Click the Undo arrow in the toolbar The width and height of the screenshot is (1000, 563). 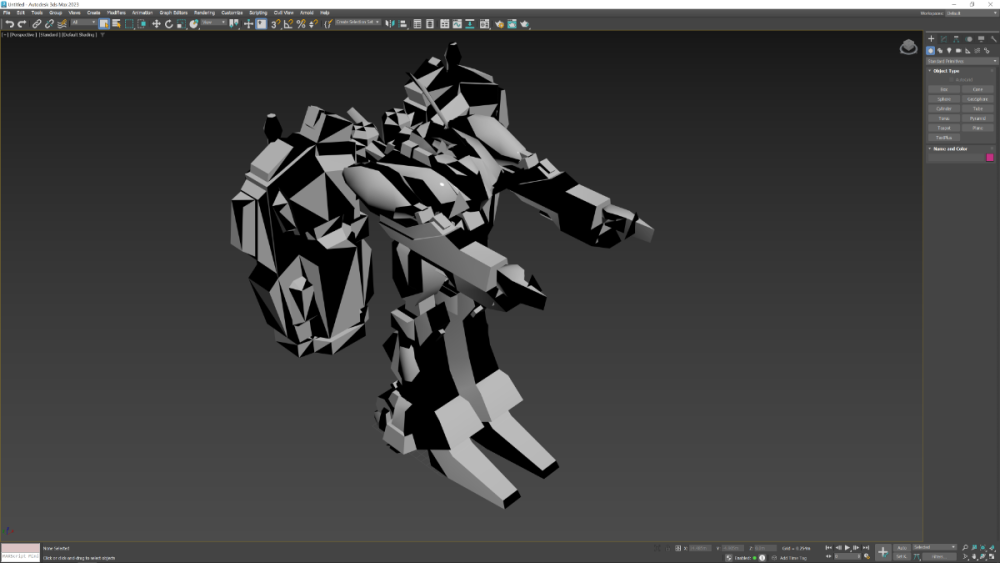(x=10, y=24)
